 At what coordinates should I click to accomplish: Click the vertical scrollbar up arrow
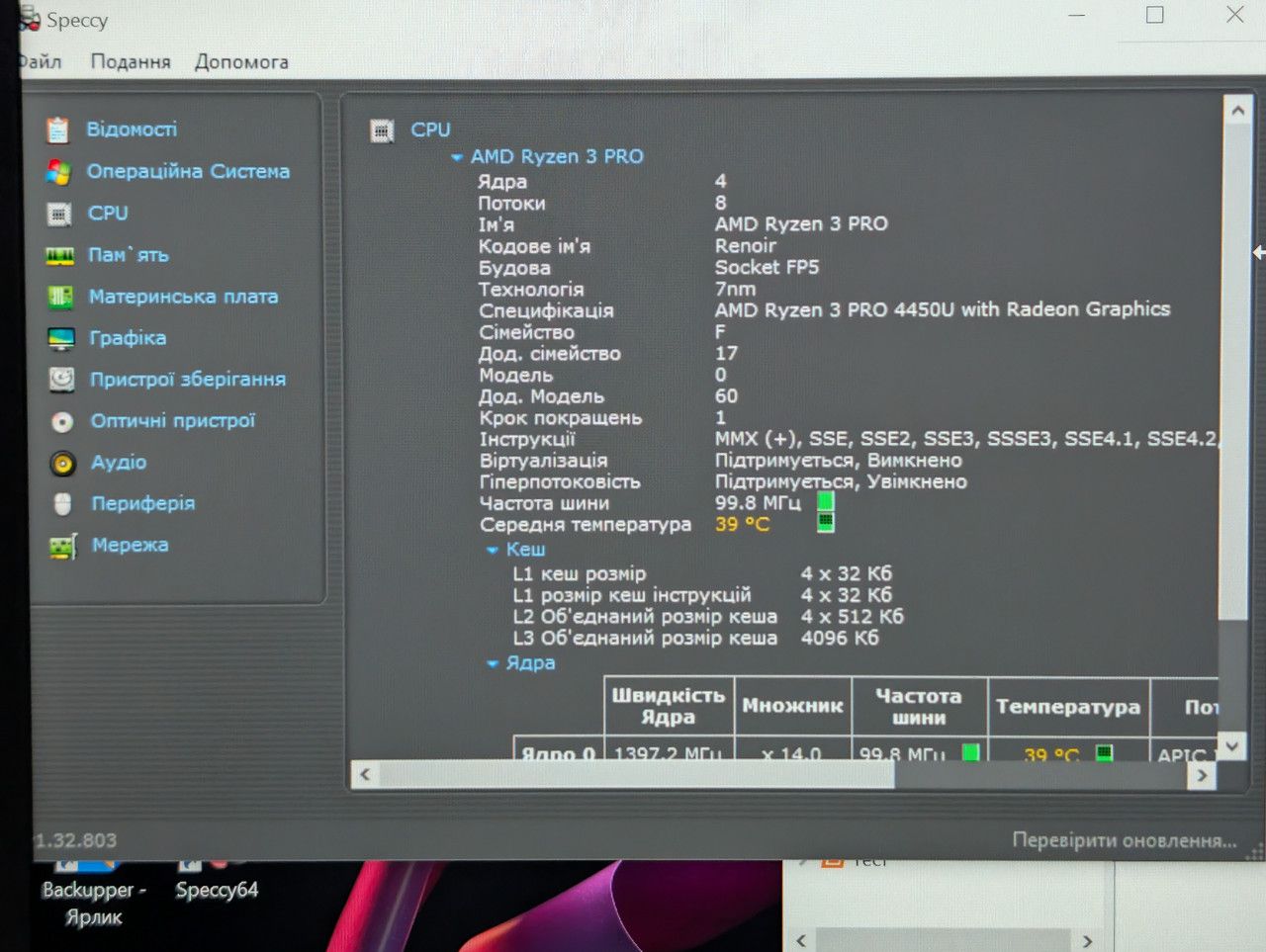click(x=1236, y=111)
